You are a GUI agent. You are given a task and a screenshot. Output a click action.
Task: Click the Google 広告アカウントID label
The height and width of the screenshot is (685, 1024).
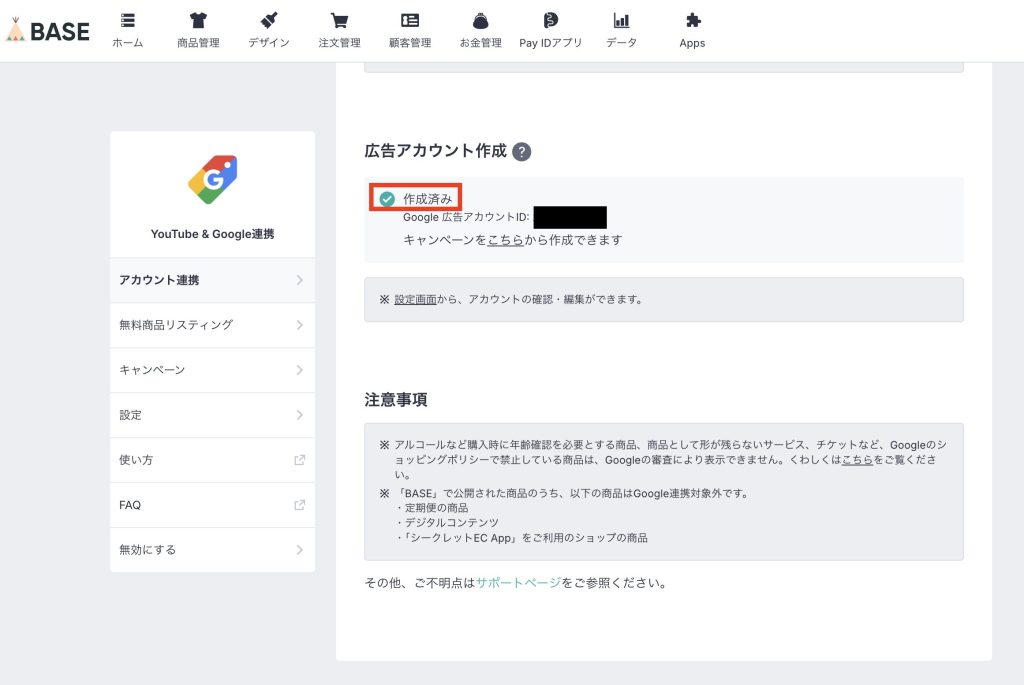(466, 217)
